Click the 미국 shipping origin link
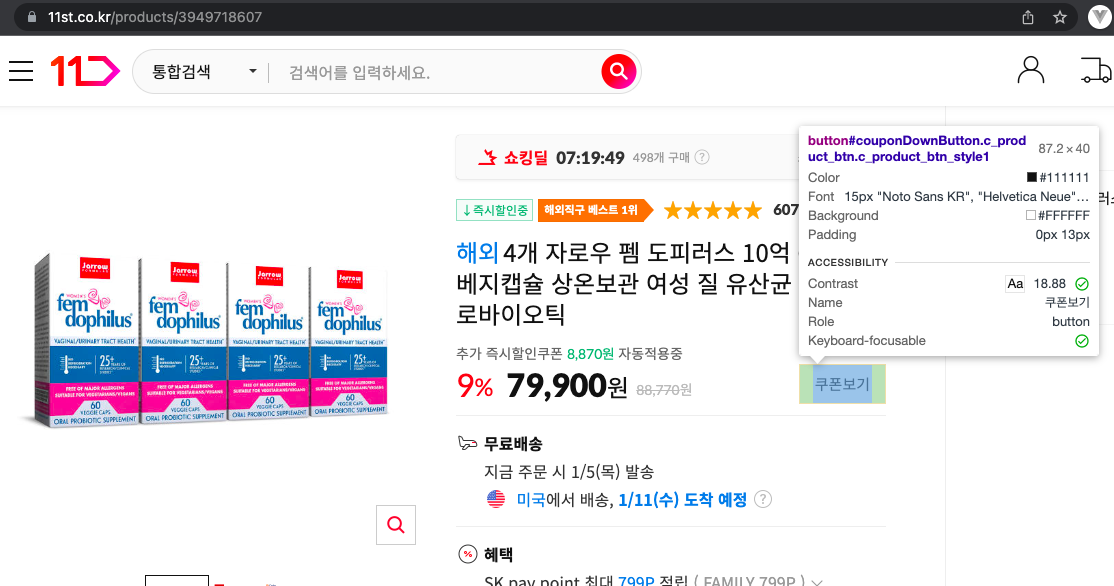 (x=531, y=499)
